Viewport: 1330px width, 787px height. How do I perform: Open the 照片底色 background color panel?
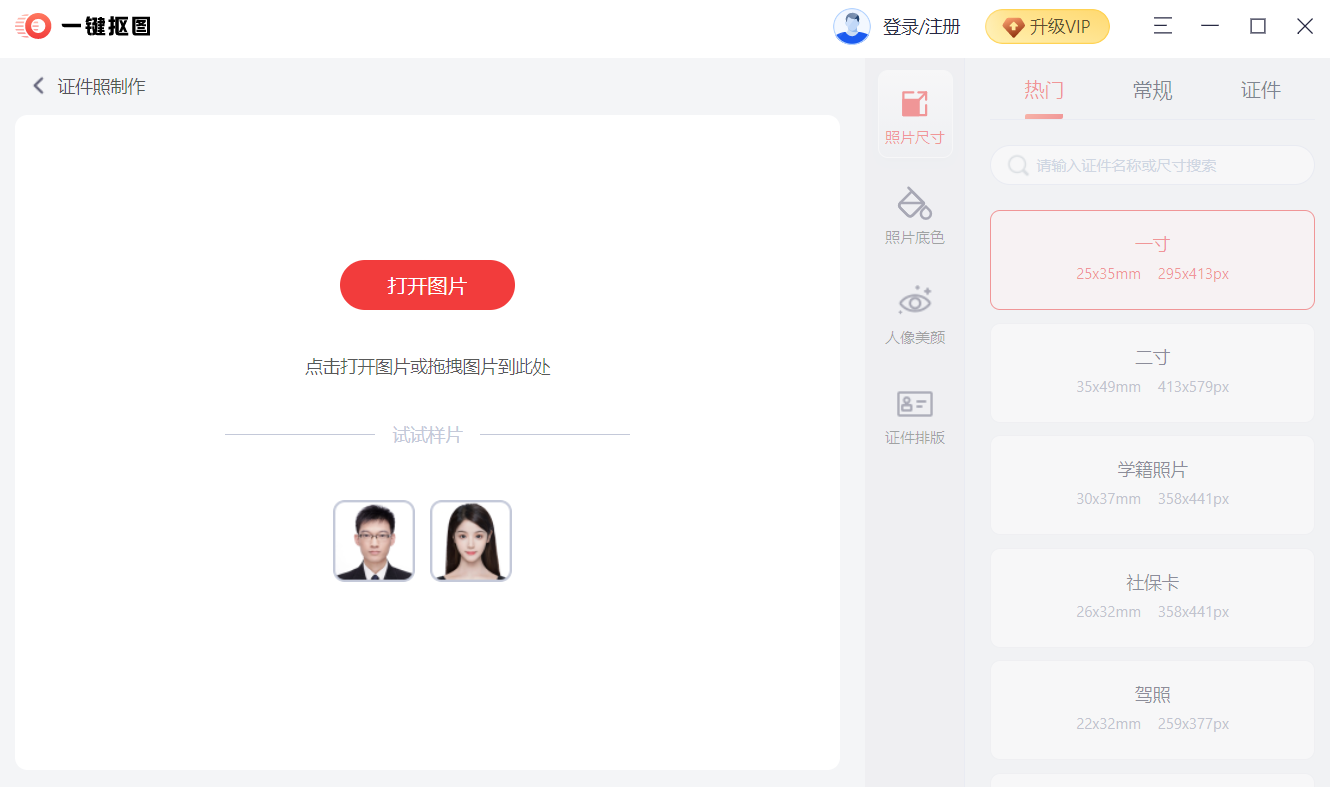click(915, 215)
